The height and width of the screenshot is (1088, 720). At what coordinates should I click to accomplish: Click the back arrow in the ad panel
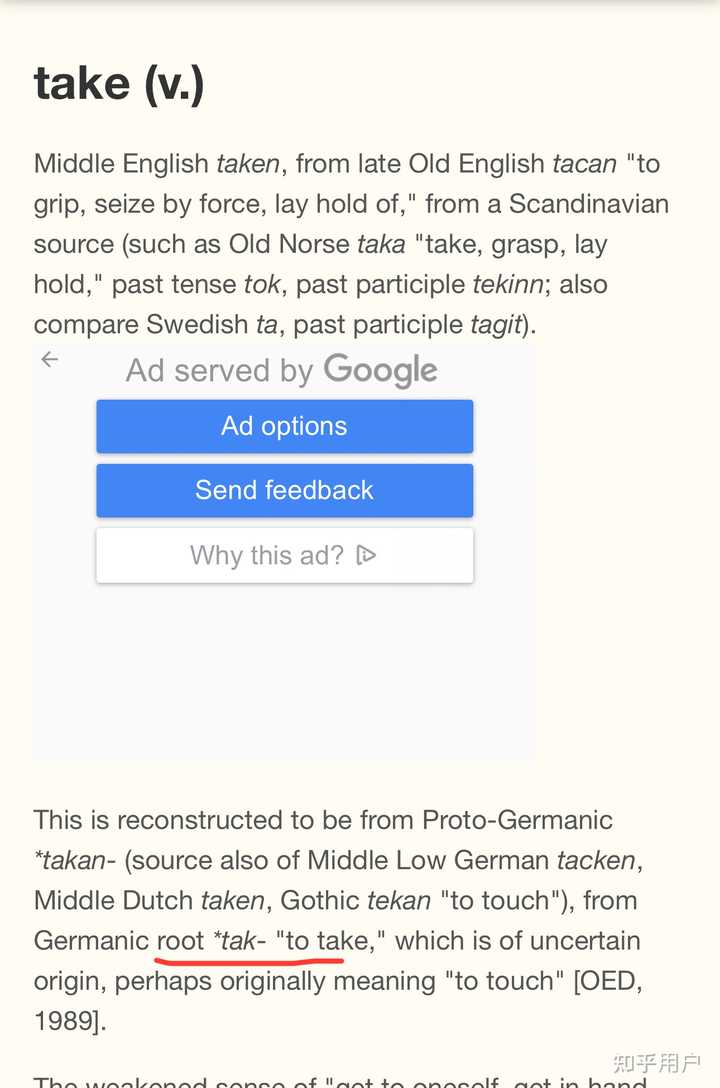point(50,360)
